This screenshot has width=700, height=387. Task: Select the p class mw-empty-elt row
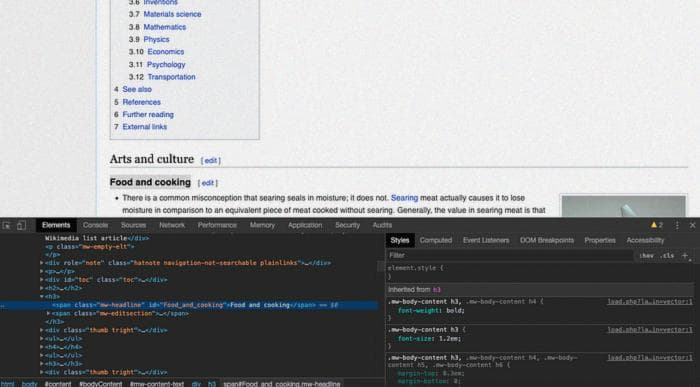(89, 246)
